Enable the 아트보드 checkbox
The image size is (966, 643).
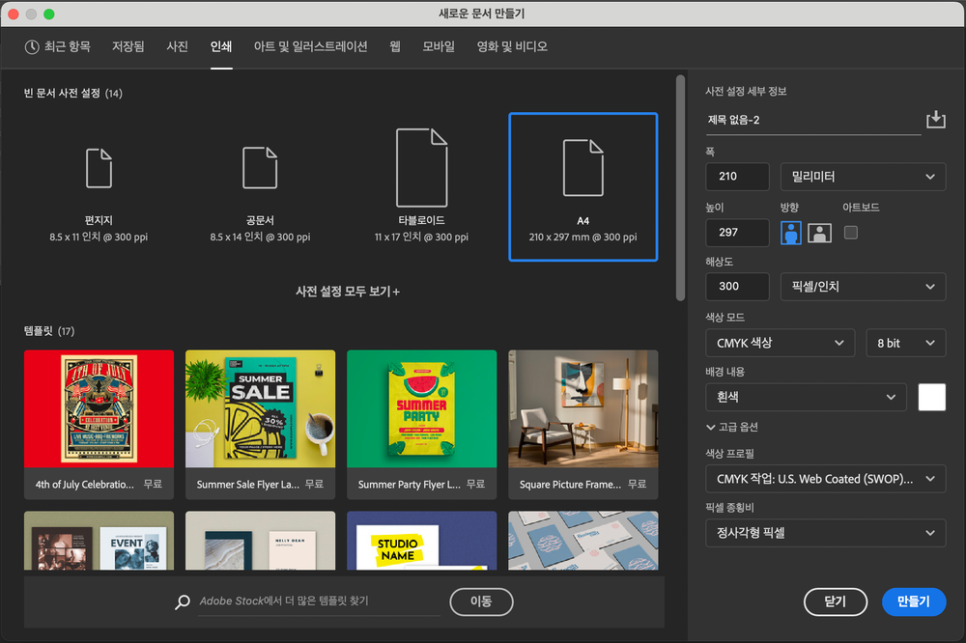click(851, 232)
